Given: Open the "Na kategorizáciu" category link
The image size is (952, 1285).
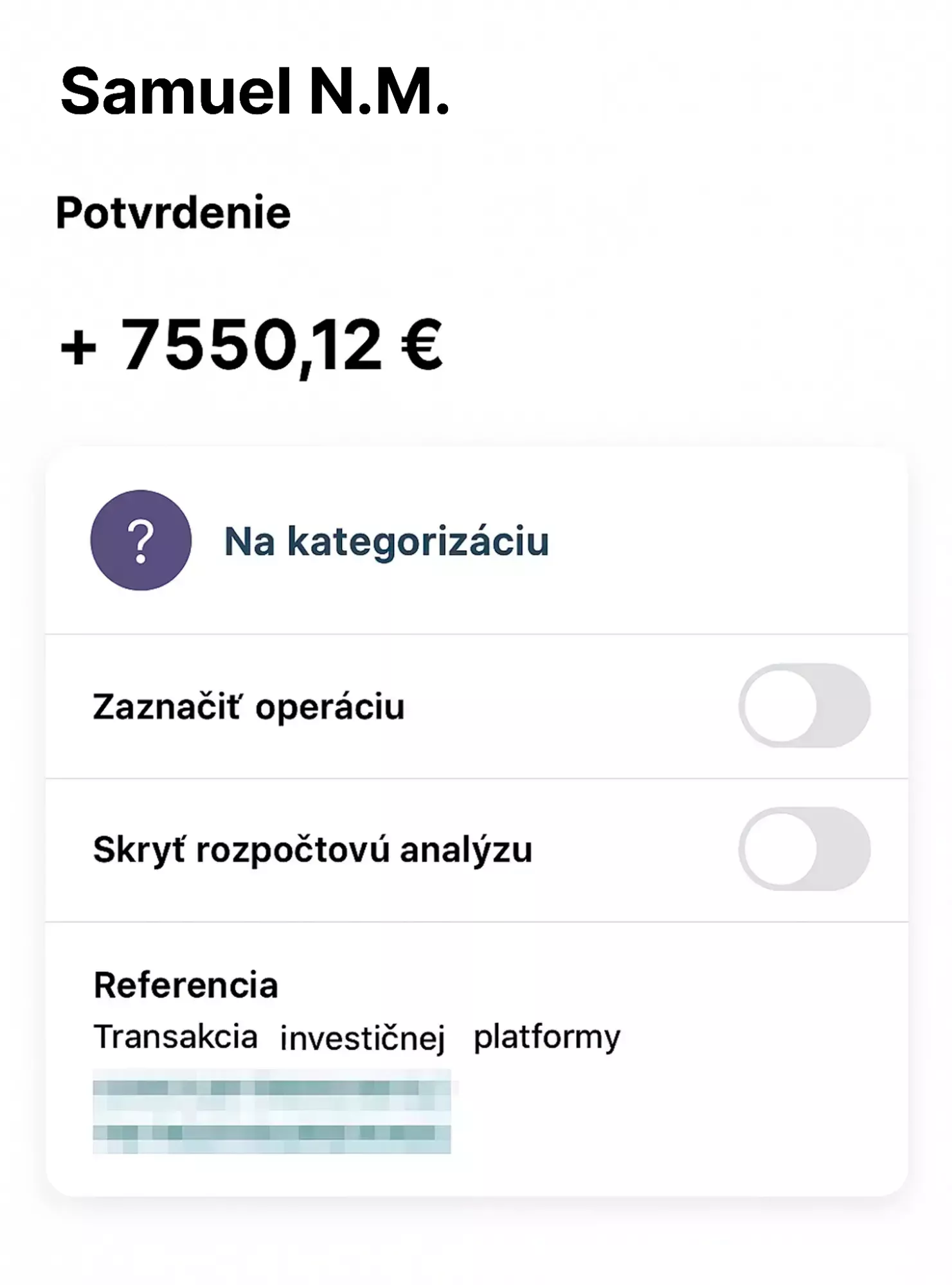Looking at the screenshot, I should [386, 541].
